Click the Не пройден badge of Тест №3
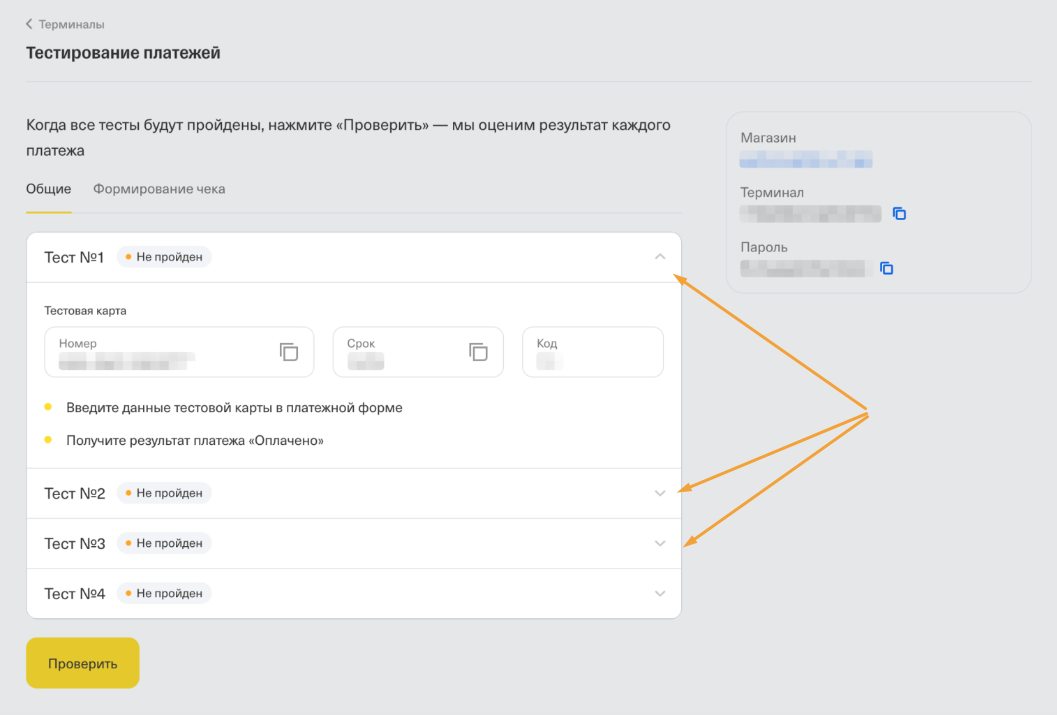The width and height of the screenshot is (1057, 715). pos(164,543)
